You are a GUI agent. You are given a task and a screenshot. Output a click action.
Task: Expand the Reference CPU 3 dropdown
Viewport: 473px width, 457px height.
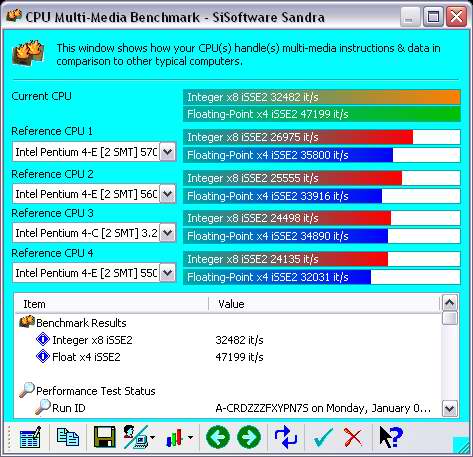click(x=167, y=233)
